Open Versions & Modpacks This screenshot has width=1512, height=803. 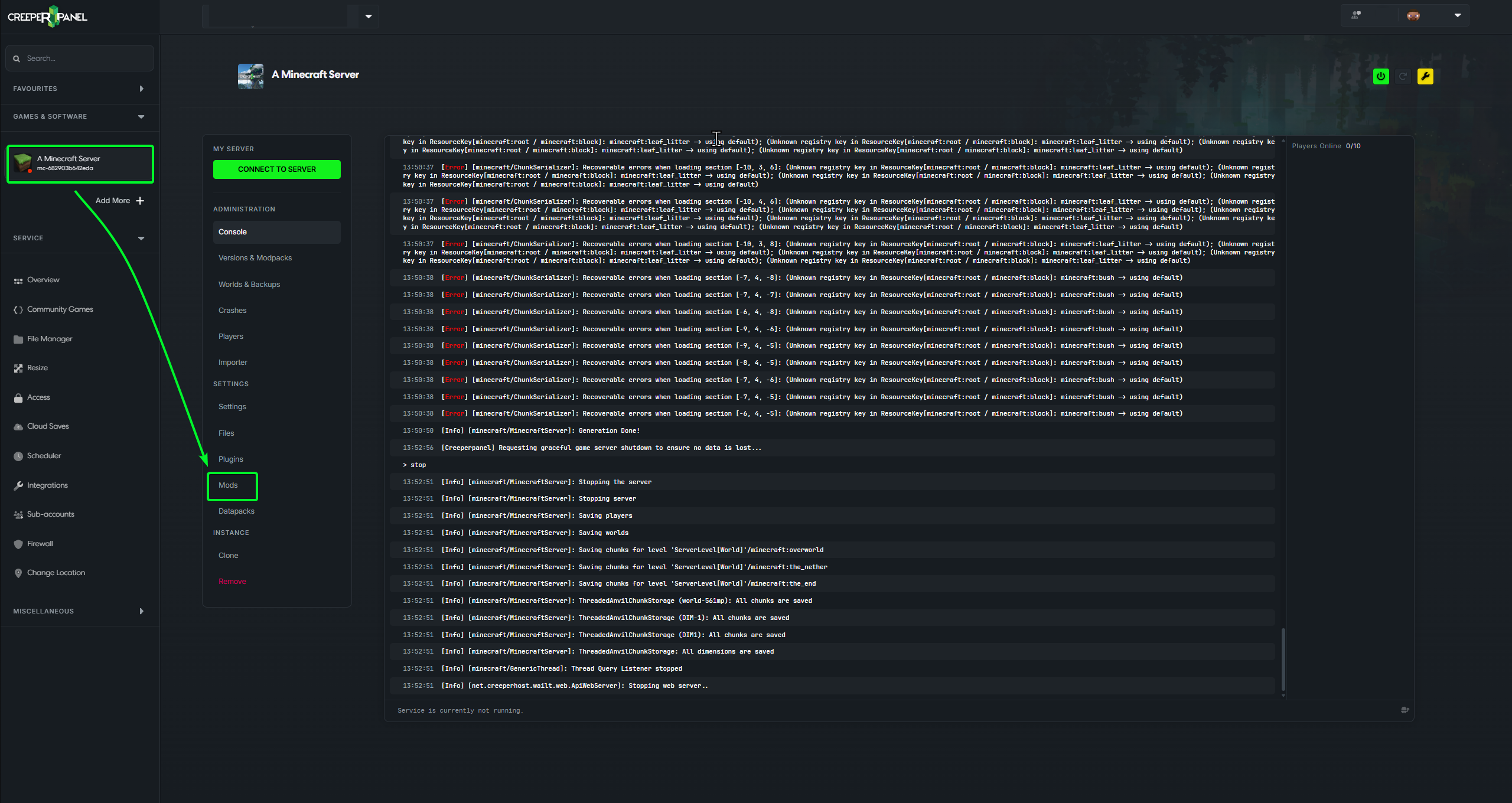pyautogui.click(x=255, y=258)
